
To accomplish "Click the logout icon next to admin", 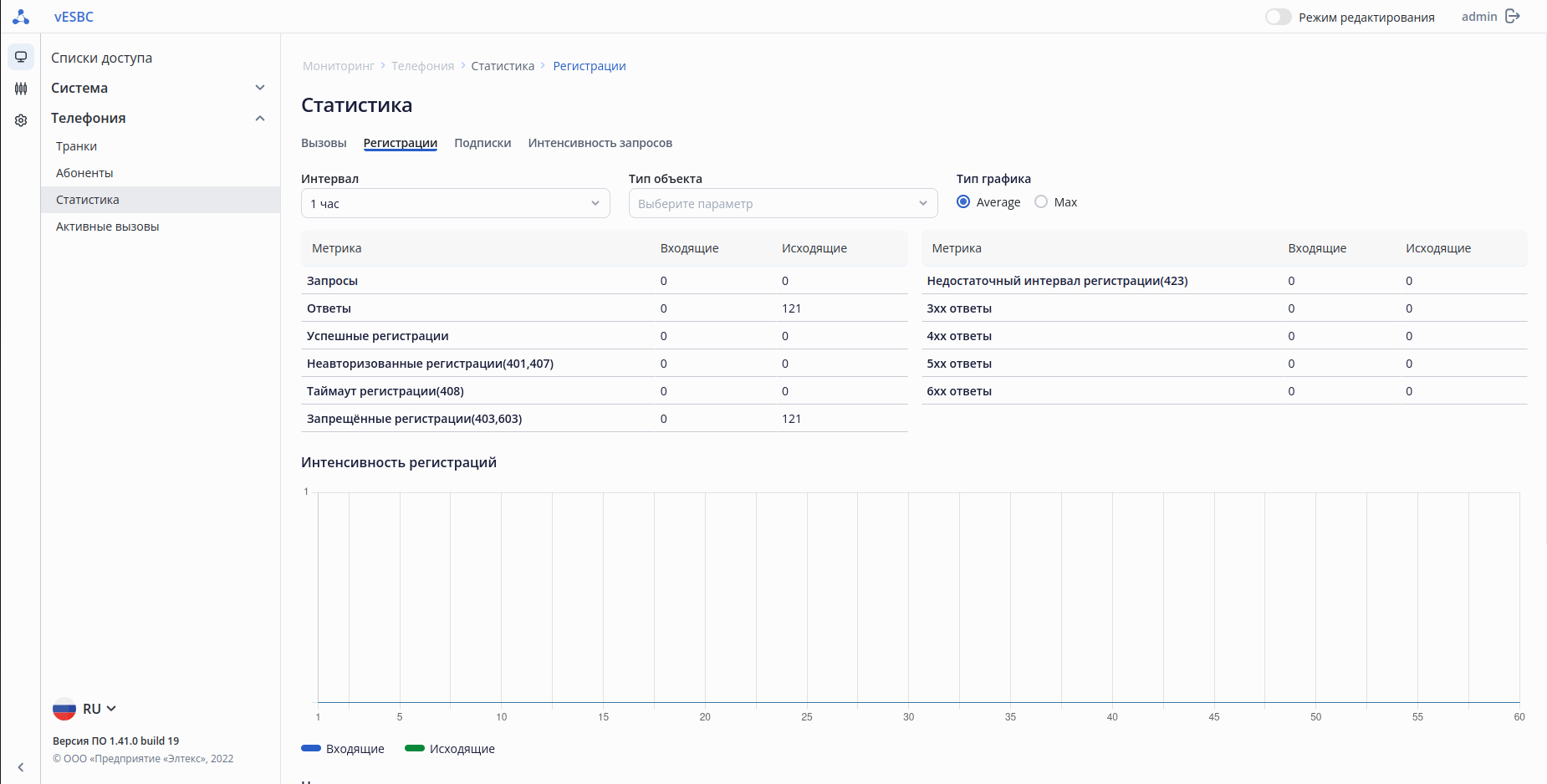I will point(1513,17).
